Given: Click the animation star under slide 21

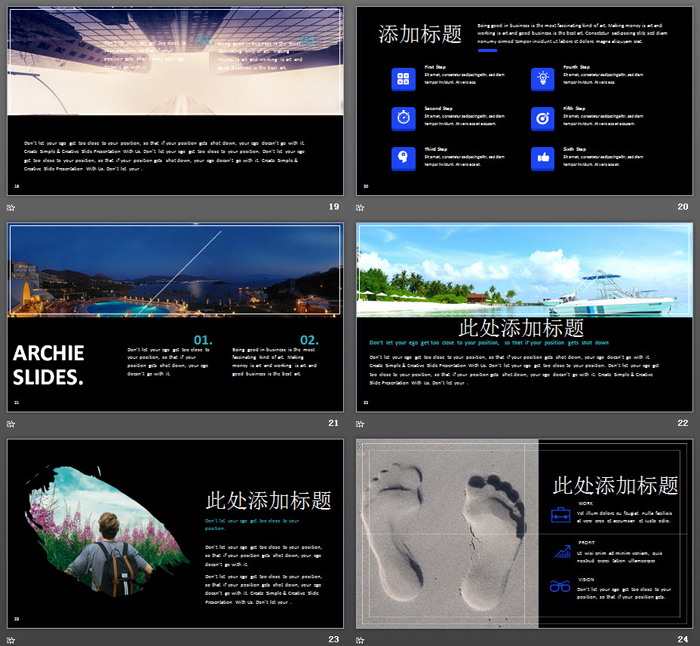Looking at the screenshot, I should 12,424.
